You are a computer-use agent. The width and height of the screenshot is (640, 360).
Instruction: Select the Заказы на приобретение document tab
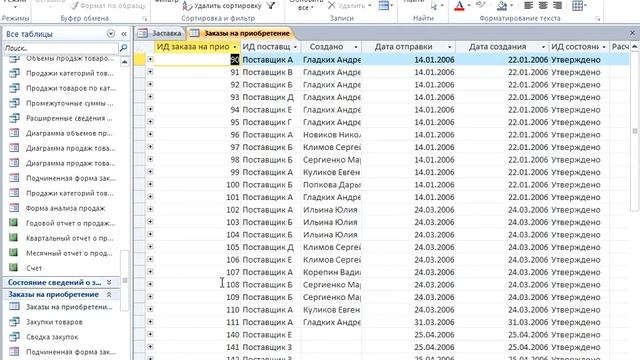[x=240, y=33]
